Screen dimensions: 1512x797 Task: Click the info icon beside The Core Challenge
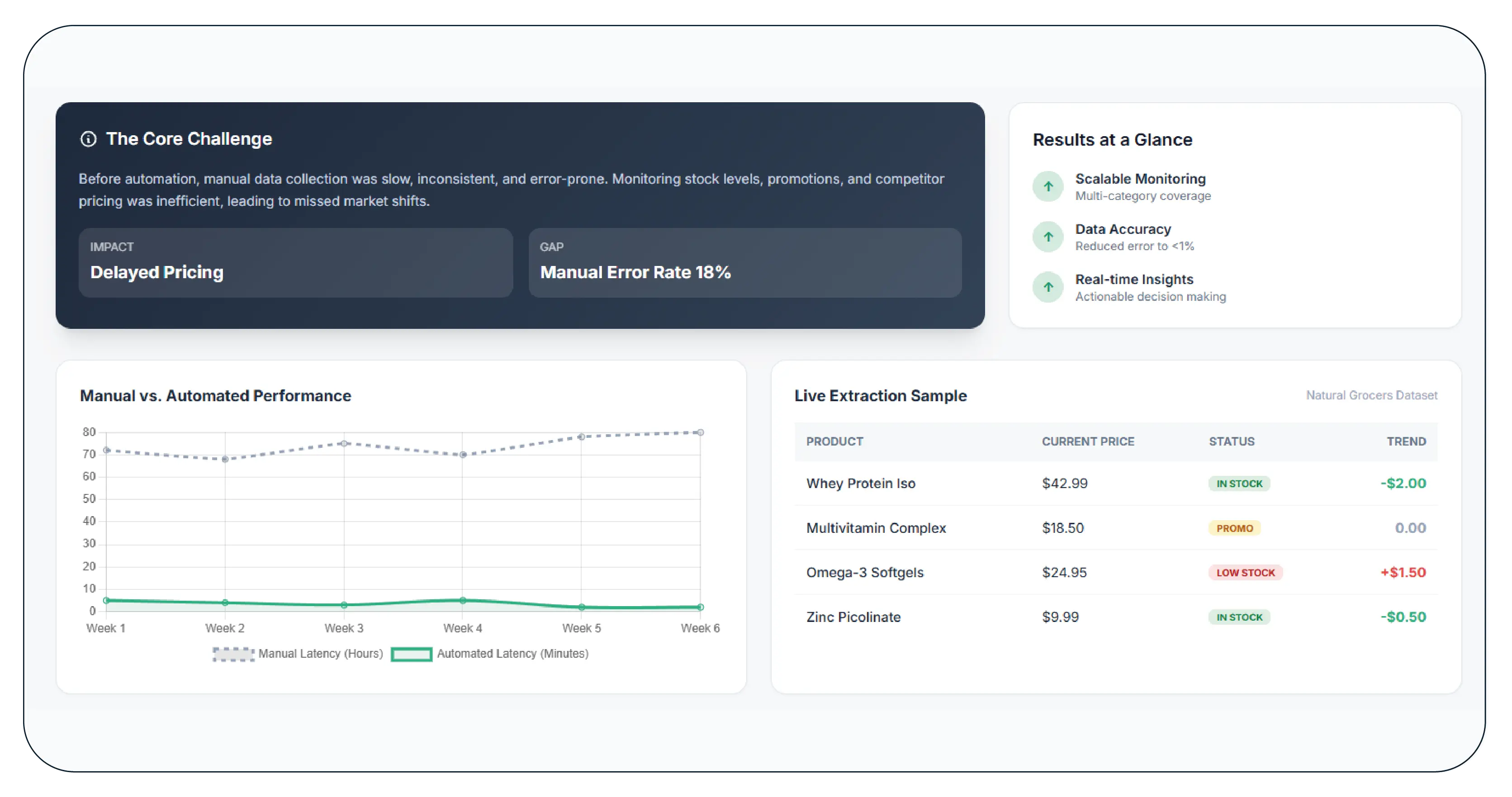click(88, 139)
